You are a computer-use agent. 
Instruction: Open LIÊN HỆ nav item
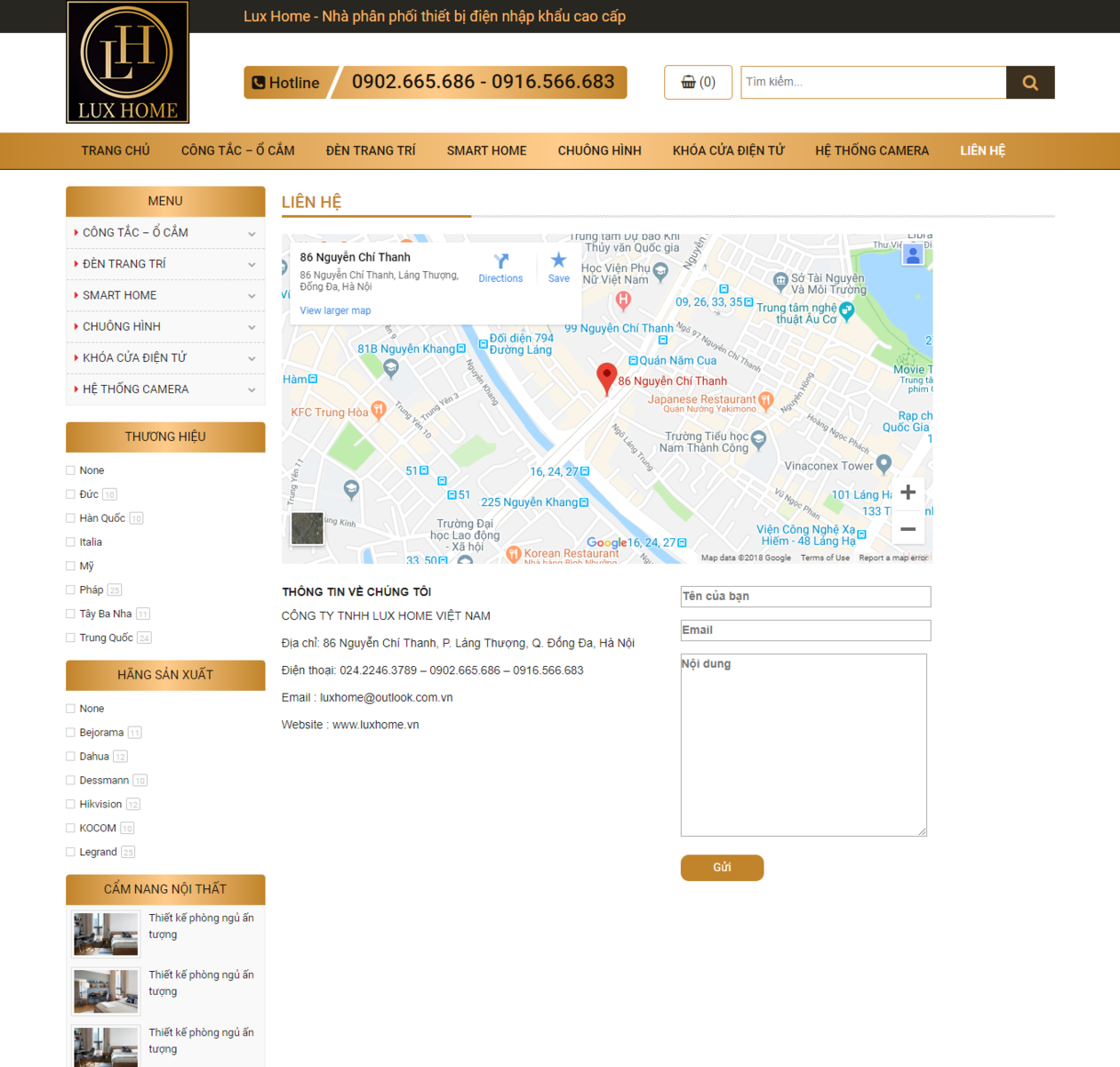pos(983,151)
